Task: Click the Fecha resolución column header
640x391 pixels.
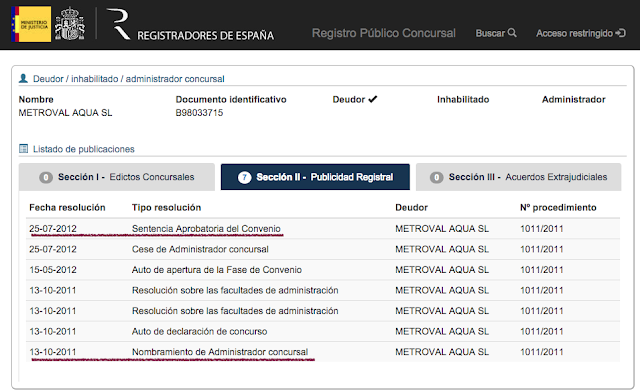Action: click(x=67, y=207)
